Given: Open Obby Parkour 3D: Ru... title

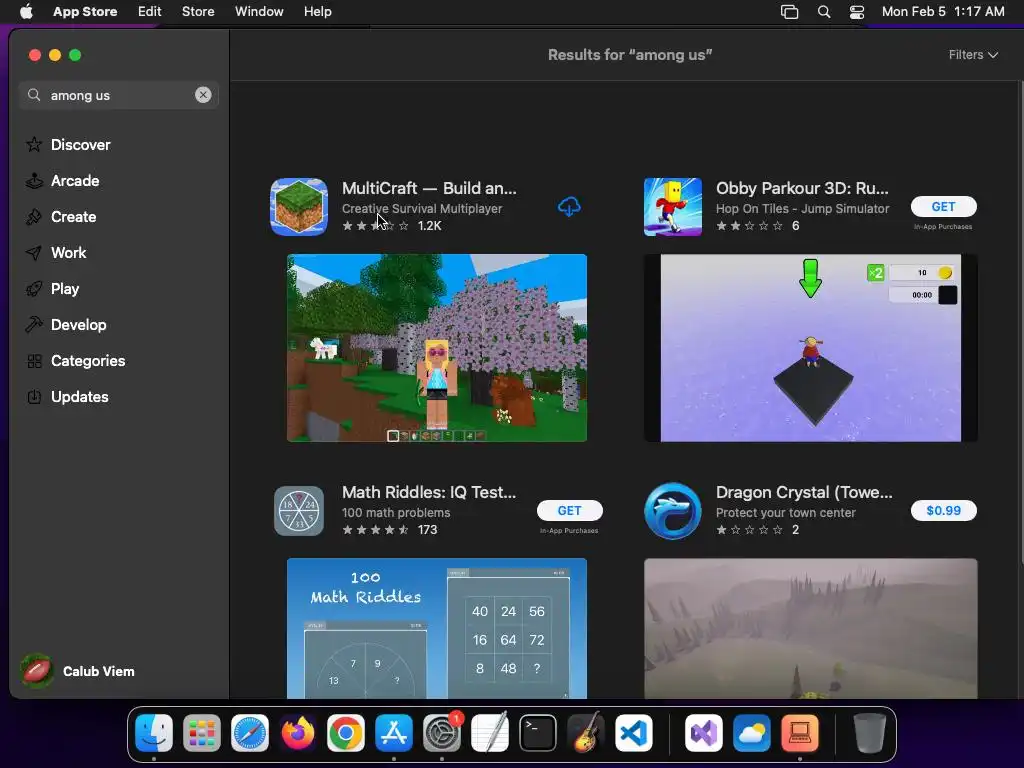Looking at the screenshot, I should 802,188.
